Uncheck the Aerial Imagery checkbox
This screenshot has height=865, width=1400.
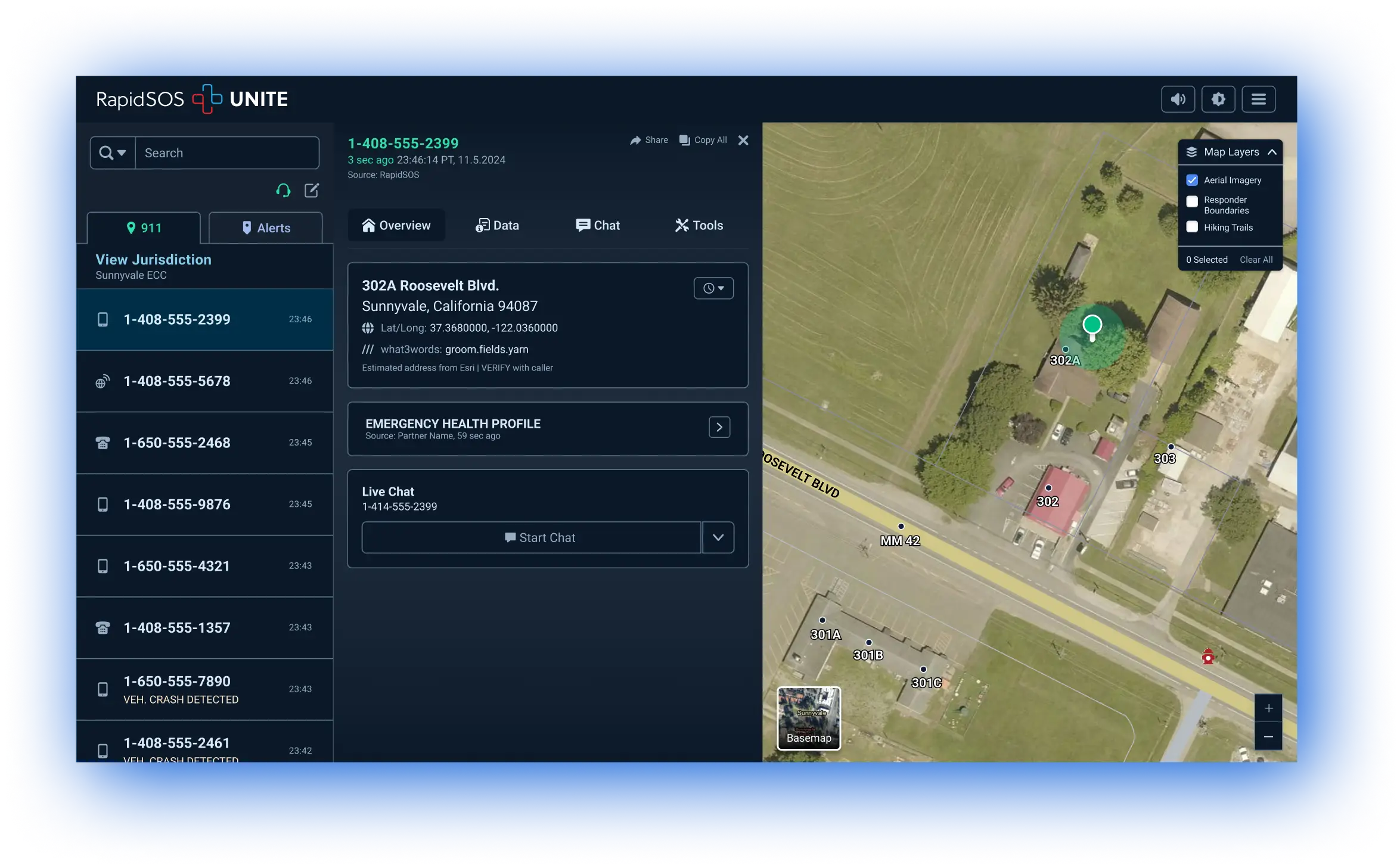[x=1192, y=180]
